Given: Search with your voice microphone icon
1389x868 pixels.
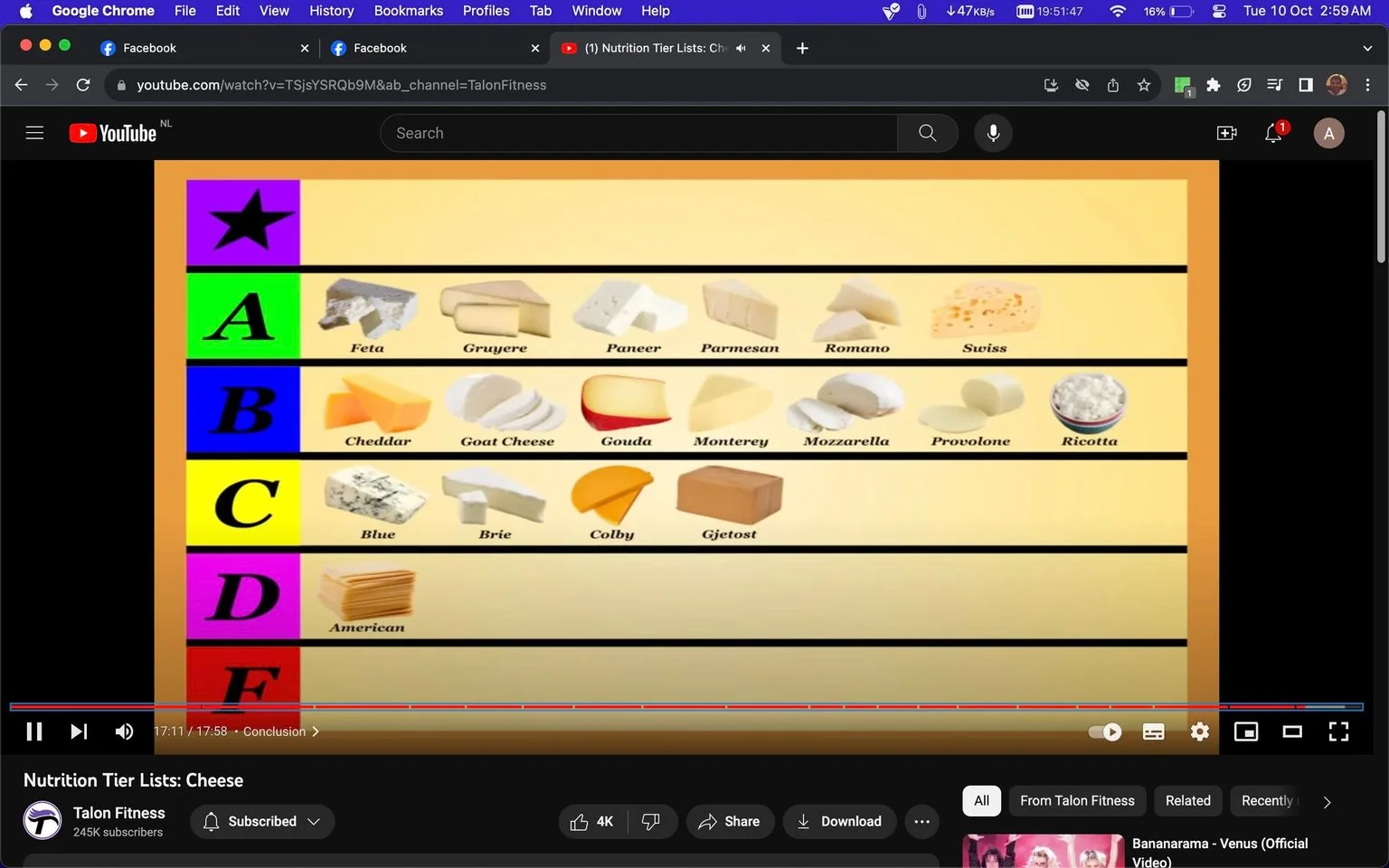Looking at the screenshot, I should [x=993, y=133].
